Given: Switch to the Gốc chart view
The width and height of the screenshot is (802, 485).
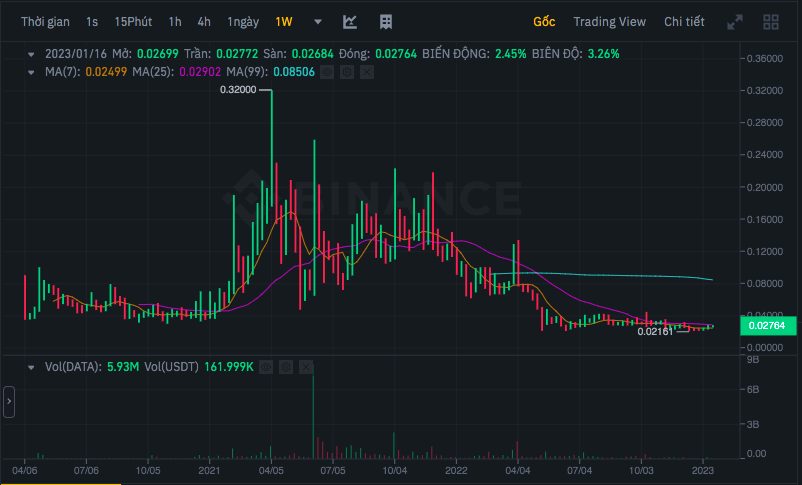Looking at the screenshot, I should [x=544, y=22].
